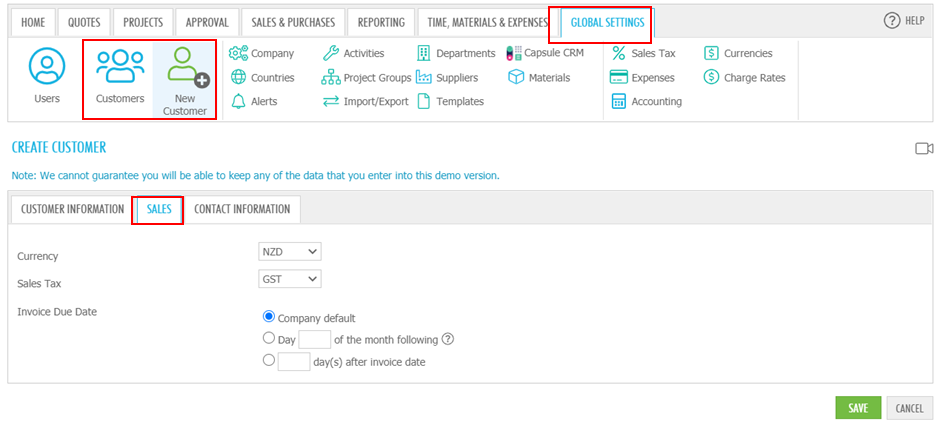The width and height of the screenshot is (940, 425).
Task: Open the Reporting main tab
Action: [381, 22]
